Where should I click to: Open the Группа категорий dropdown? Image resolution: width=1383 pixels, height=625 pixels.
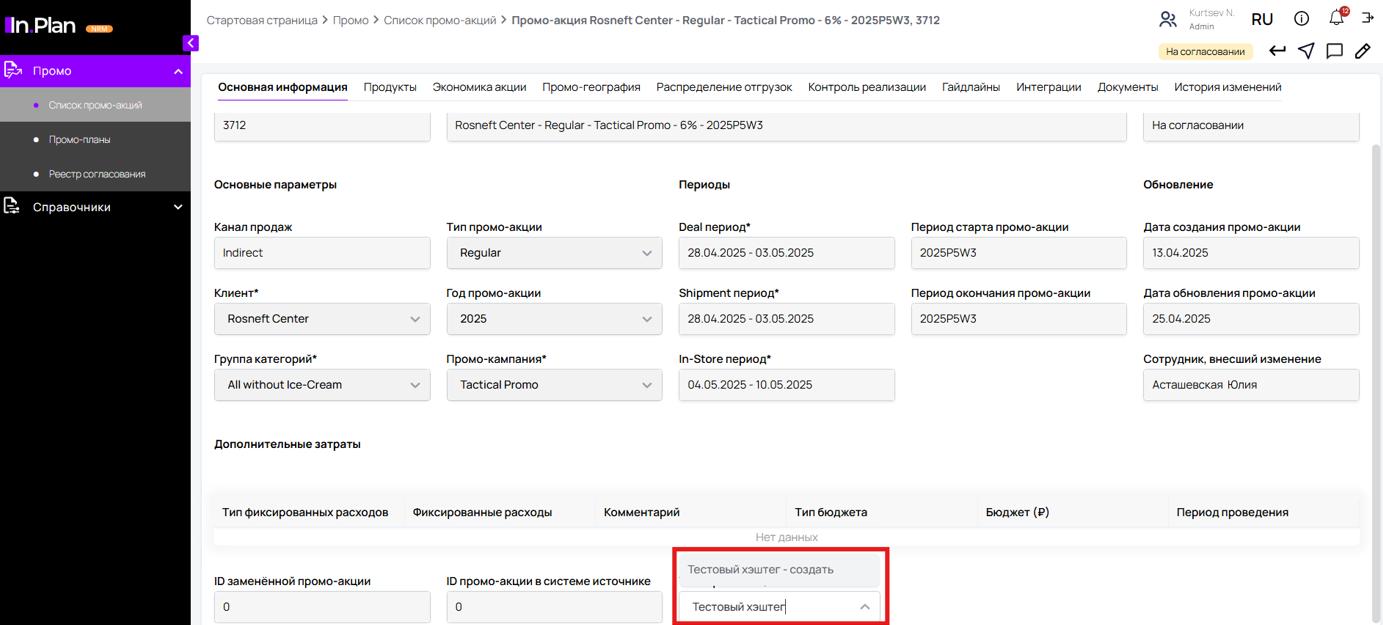322,385
